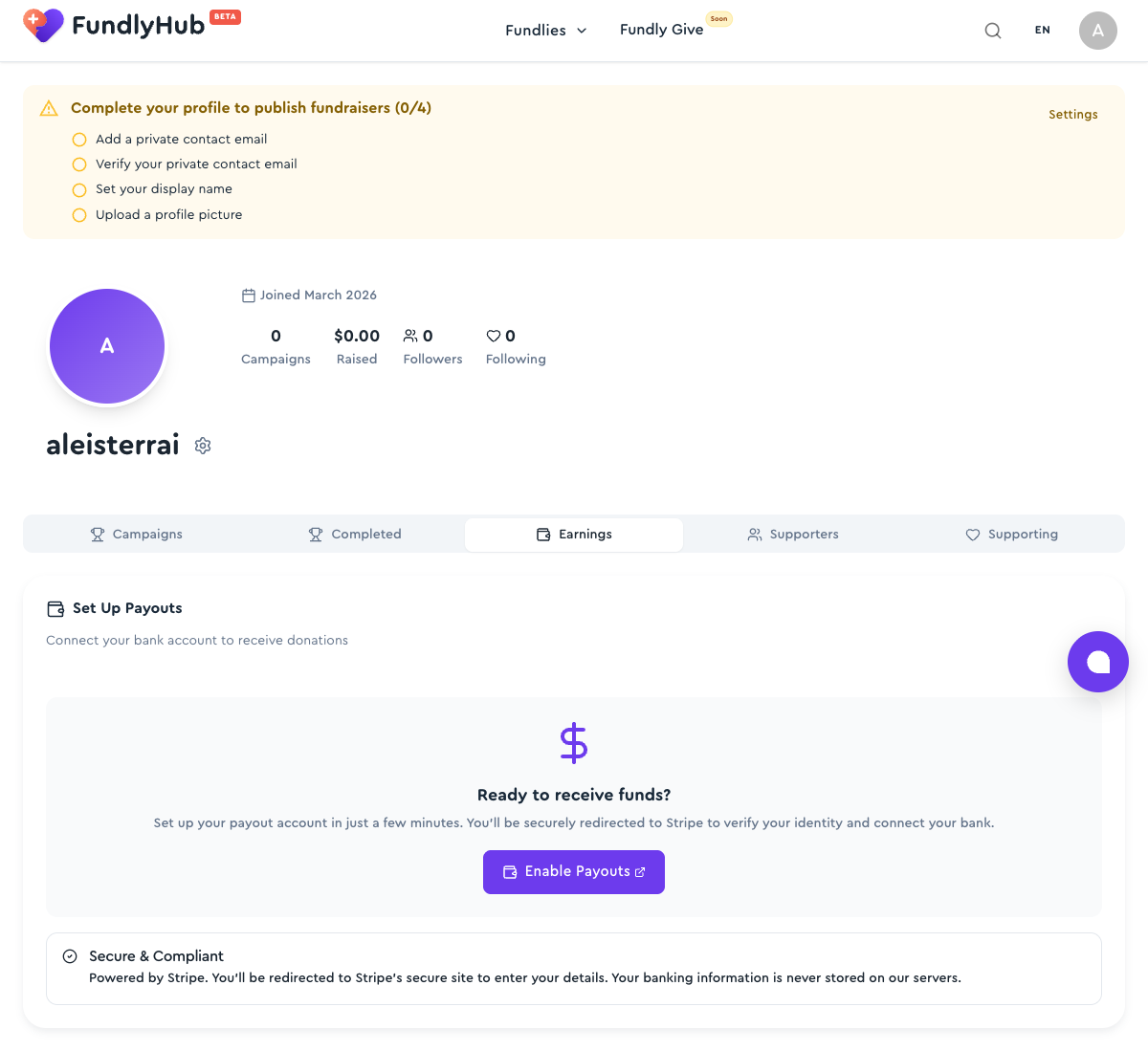Image resolution: width=1148 pixels, height=1051 pixels.
Task: Open the chat bubble floating icon
Action: coord(1097,661)
